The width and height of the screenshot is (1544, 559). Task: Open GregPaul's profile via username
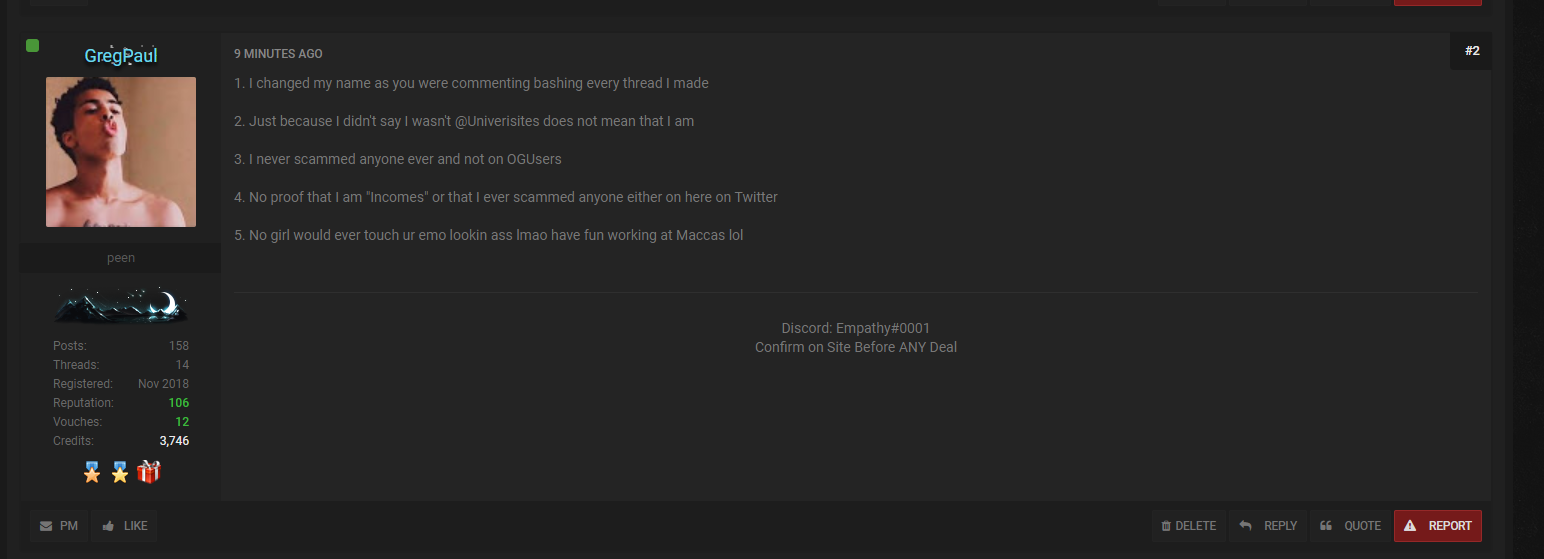pos(121,56)
